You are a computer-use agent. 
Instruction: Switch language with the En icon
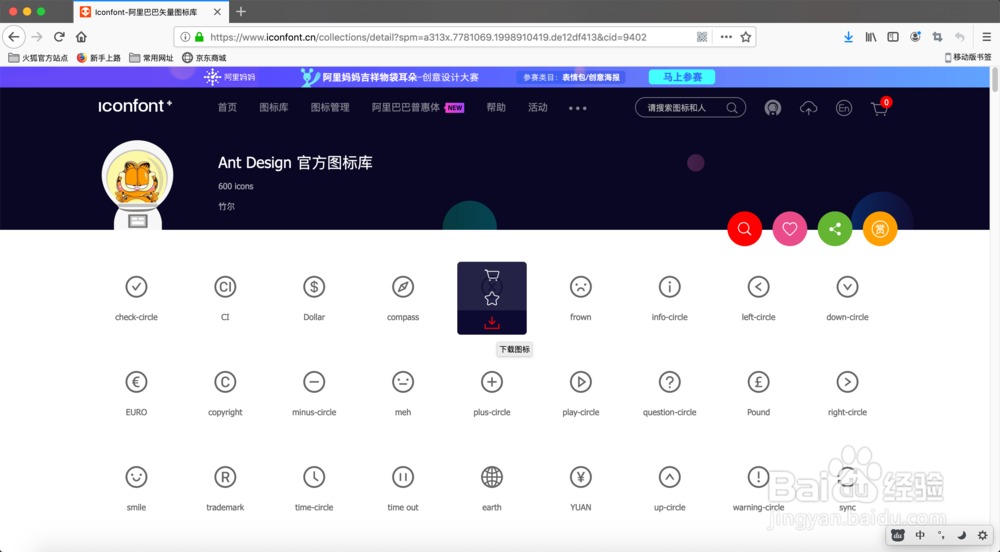pyautogui.click(x=844, y=108)
